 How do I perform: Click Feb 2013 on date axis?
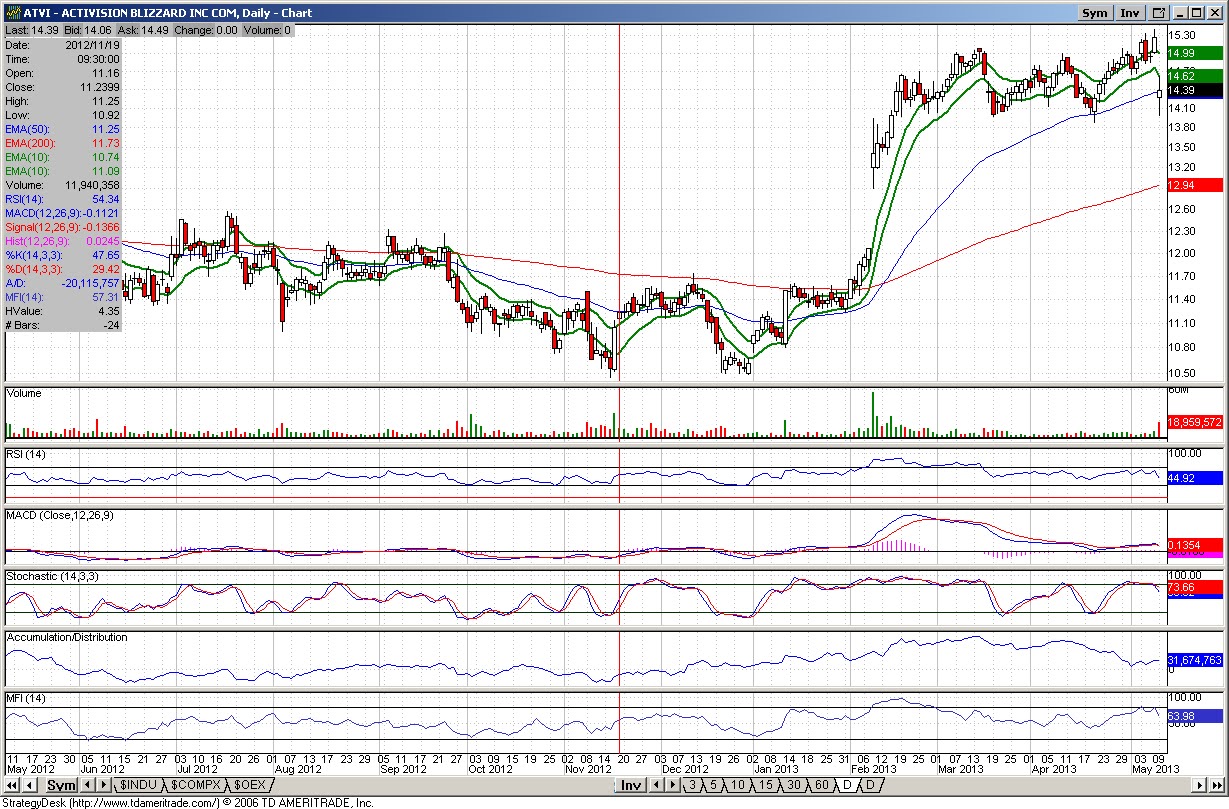(872, 769)
